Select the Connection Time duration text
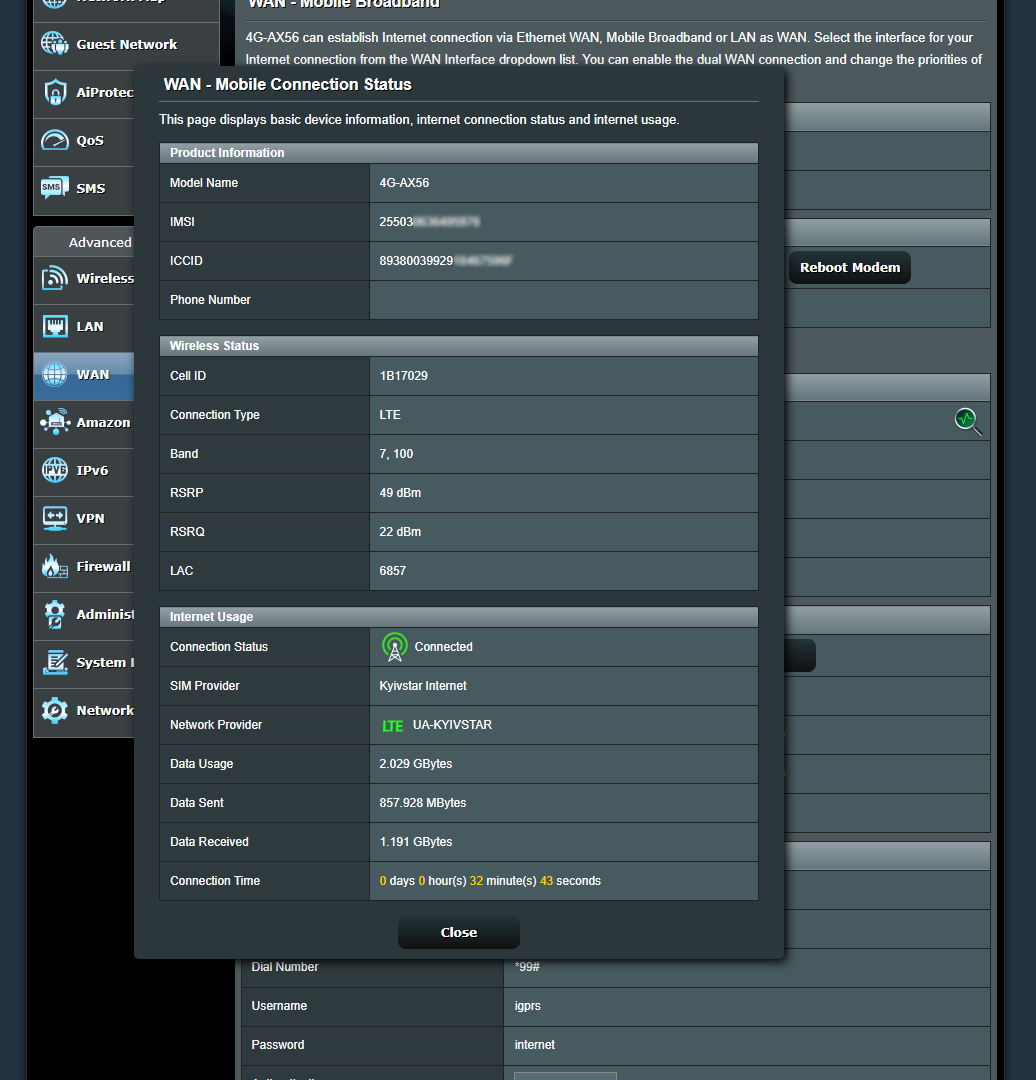The height and width of the screenshot is (1080, 1036). pos(490,881)
